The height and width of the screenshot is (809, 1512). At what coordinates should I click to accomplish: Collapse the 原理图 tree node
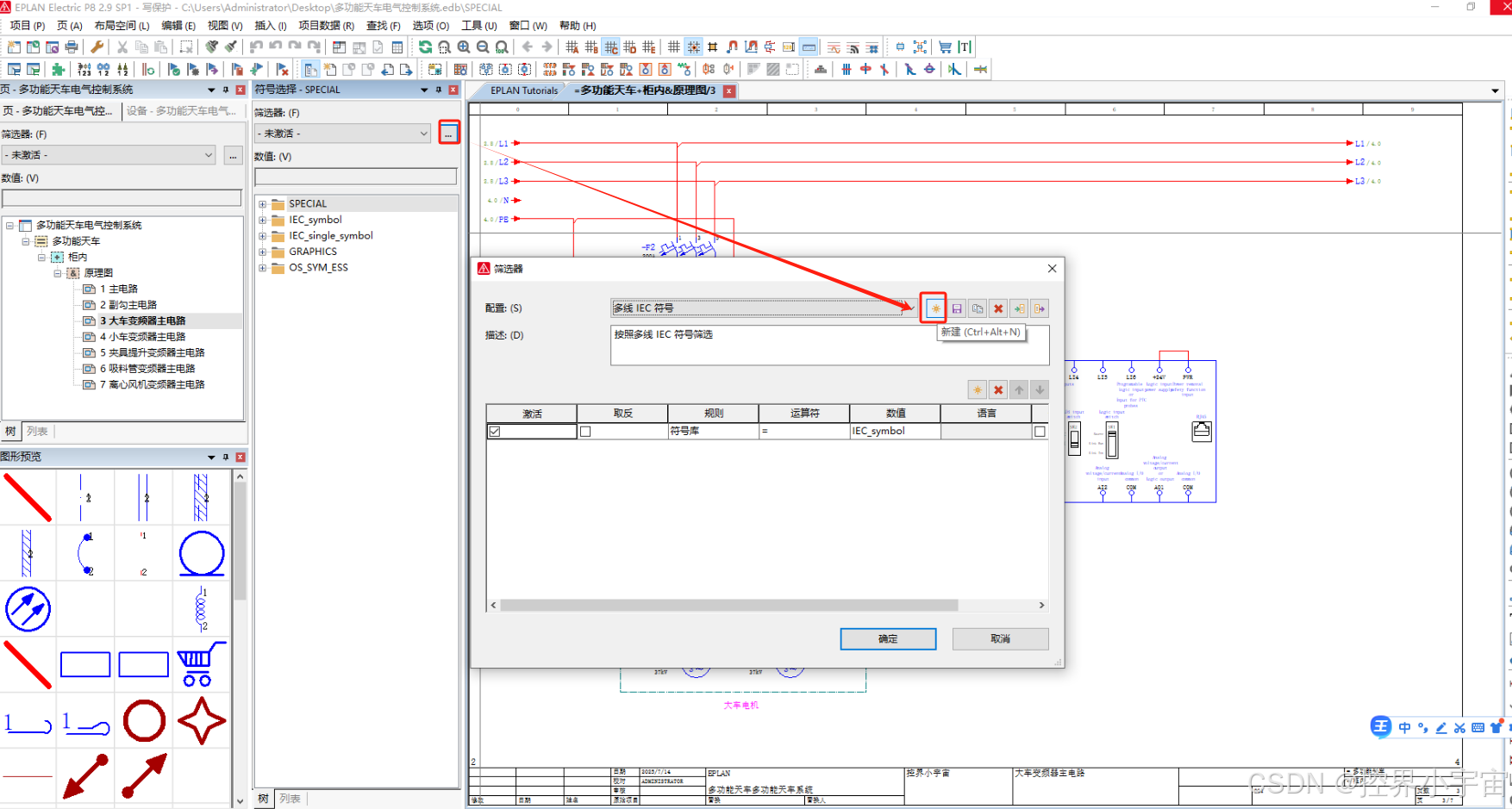tap(58, 273)
